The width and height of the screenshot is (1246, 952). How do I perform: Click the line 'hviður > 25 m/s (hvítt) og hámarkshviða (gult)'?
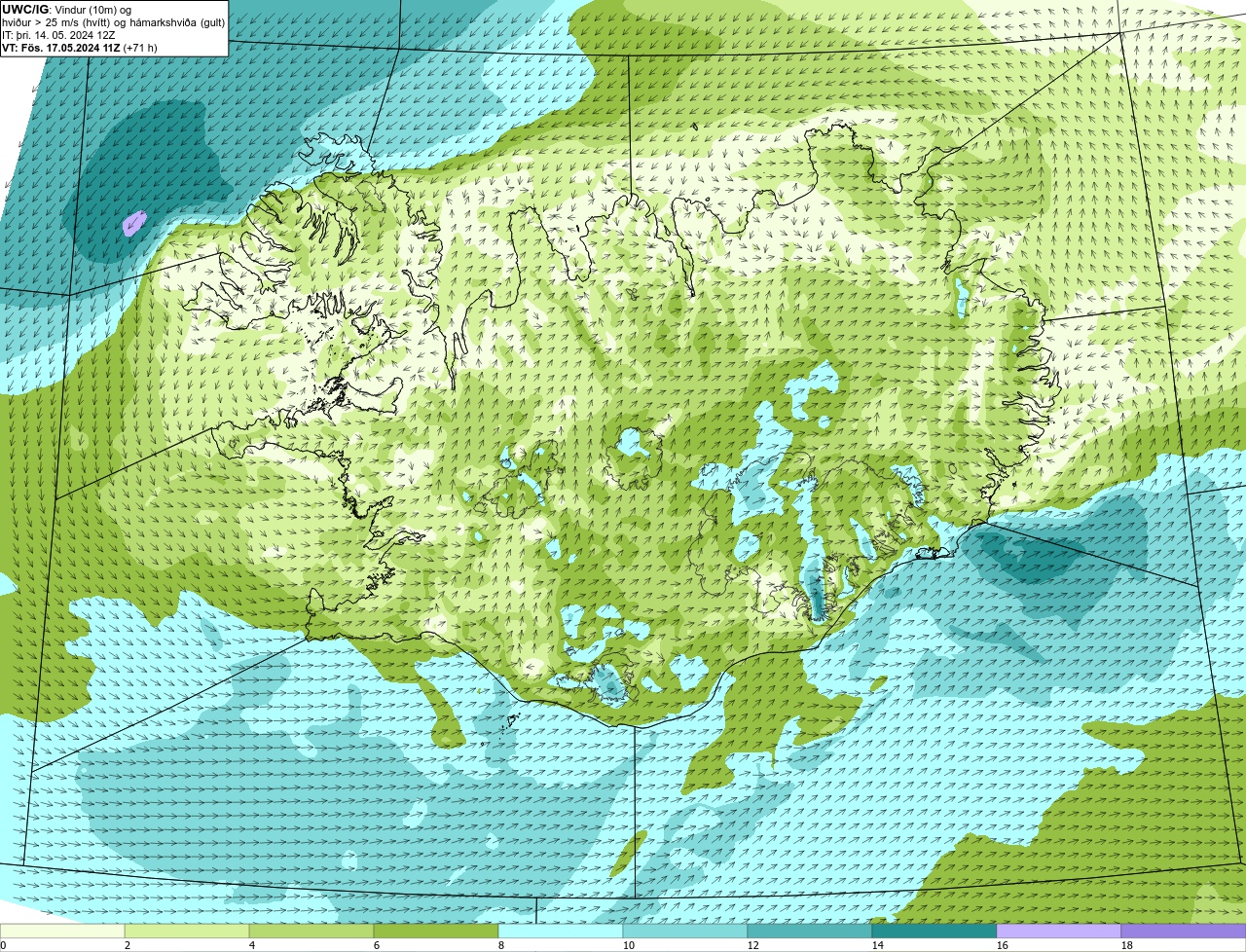113,22
